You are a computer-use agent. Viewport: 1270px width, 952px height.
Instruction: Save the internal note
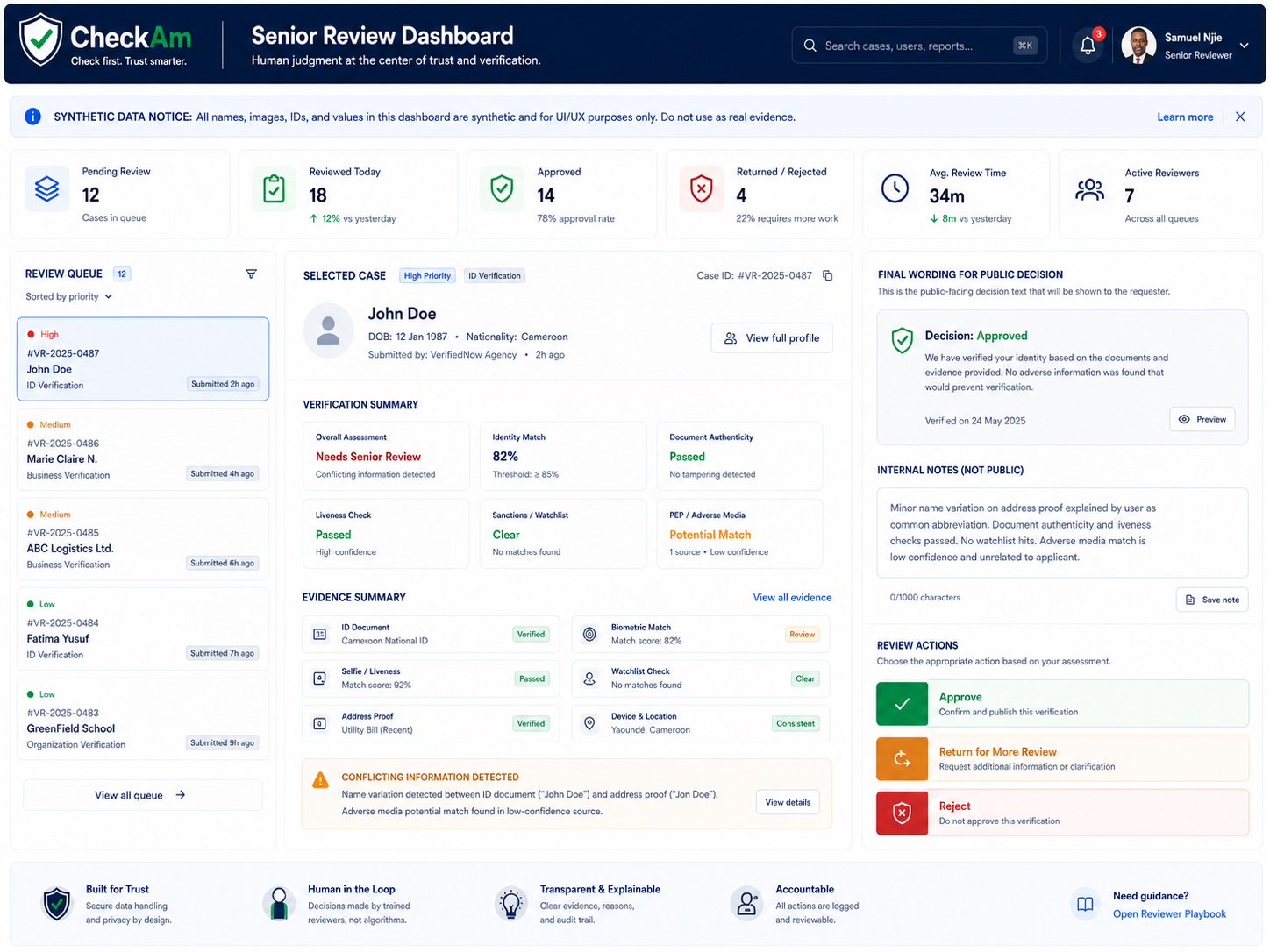1212,600
